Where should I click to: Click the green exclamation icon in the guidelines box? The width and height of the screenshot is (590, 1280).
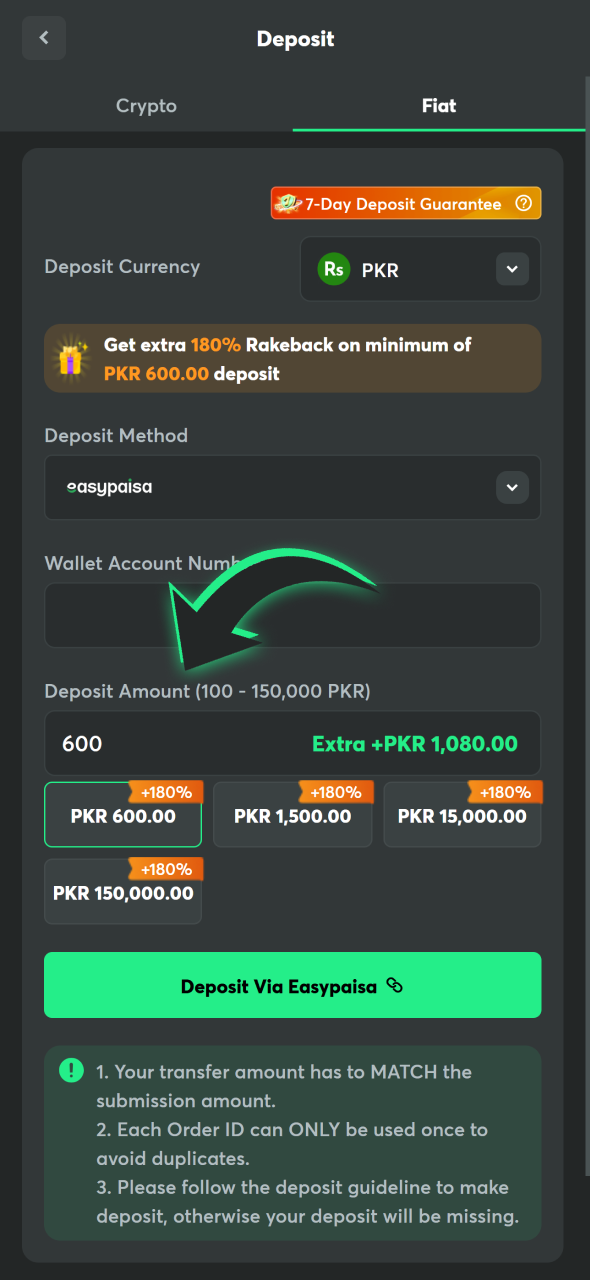[70, 1070]
